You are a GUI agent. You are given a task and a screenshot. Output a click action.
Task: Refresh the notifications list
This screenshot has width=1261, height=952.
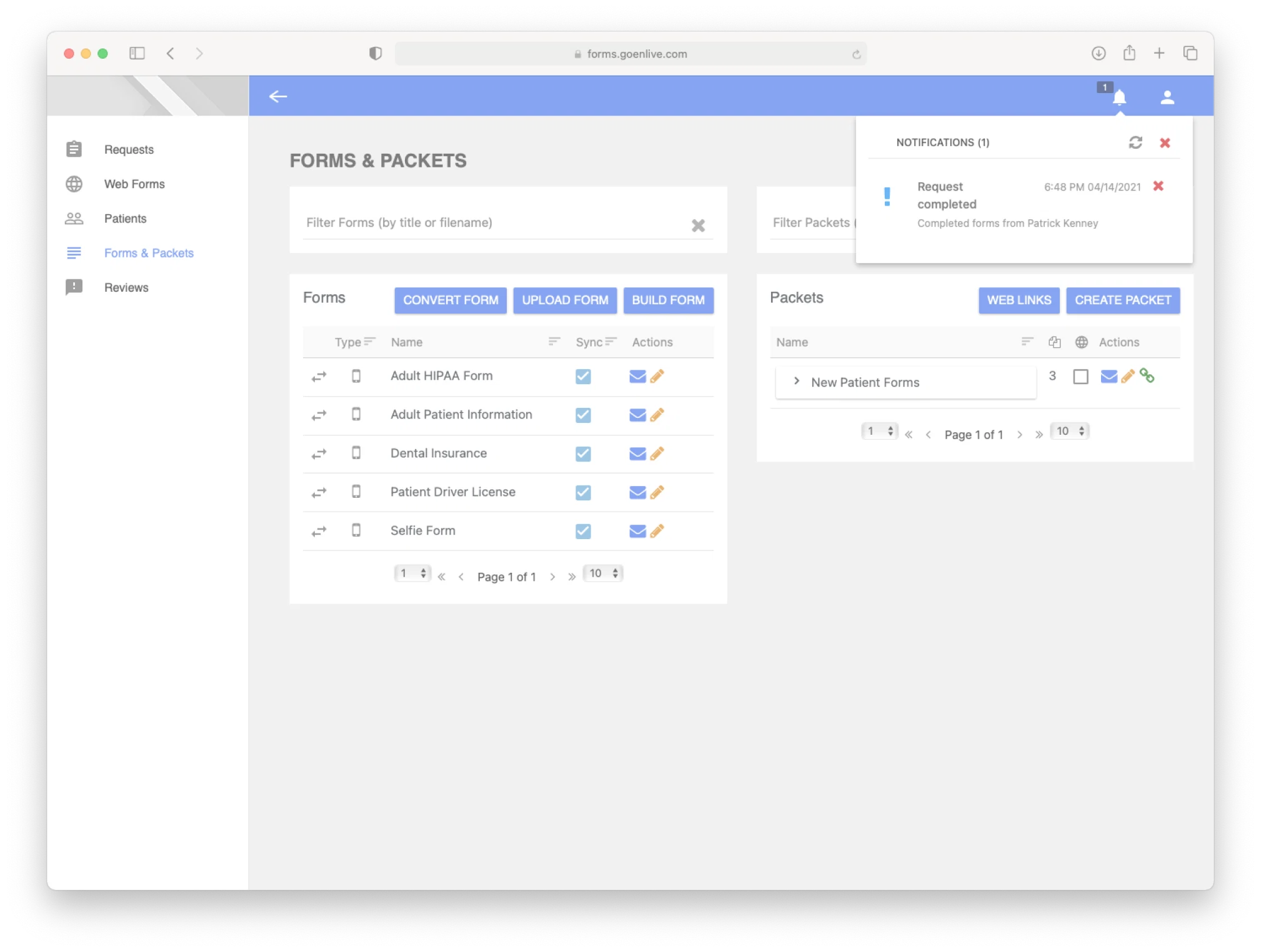pyautogui.click(x=1135, y=142)
